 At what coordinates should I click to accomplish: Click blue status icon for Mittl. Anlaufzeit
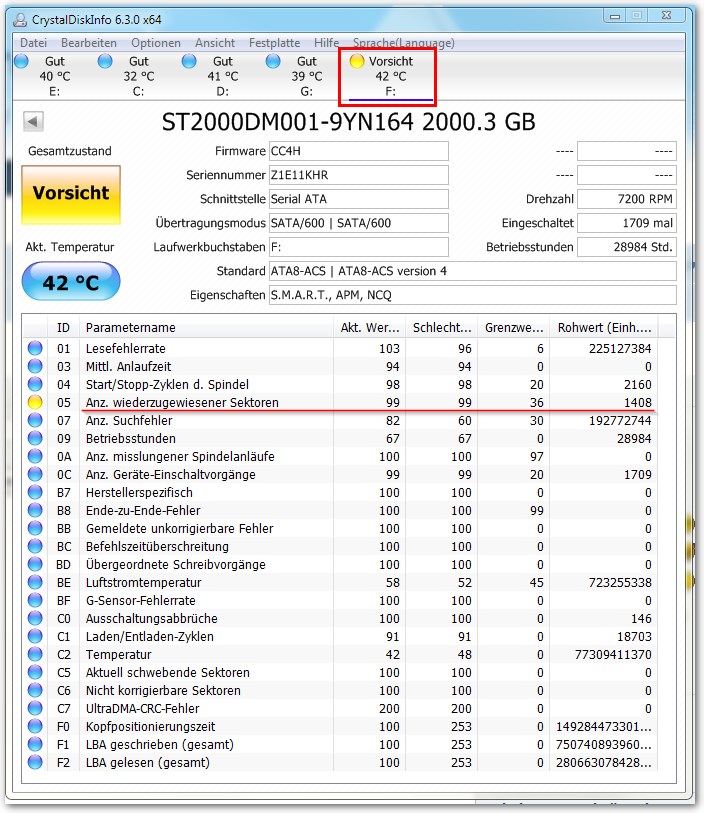35,366
